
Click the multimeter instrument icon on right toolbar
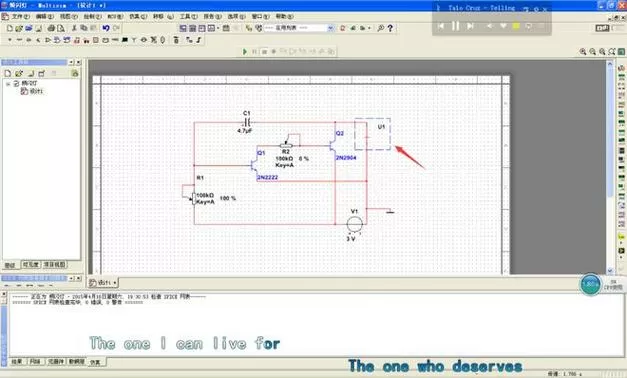coord(621,68)
